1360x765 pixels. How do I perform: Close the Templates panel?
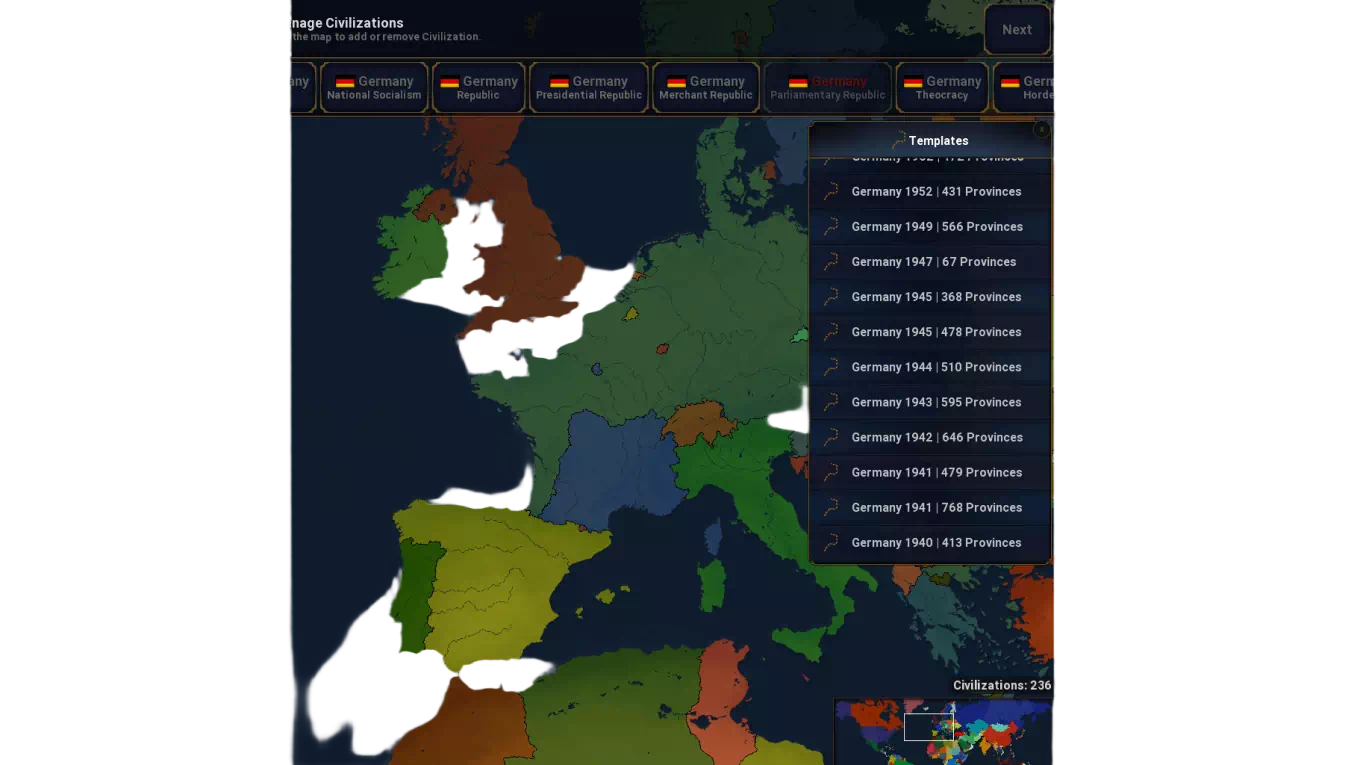coord(1041,129)
